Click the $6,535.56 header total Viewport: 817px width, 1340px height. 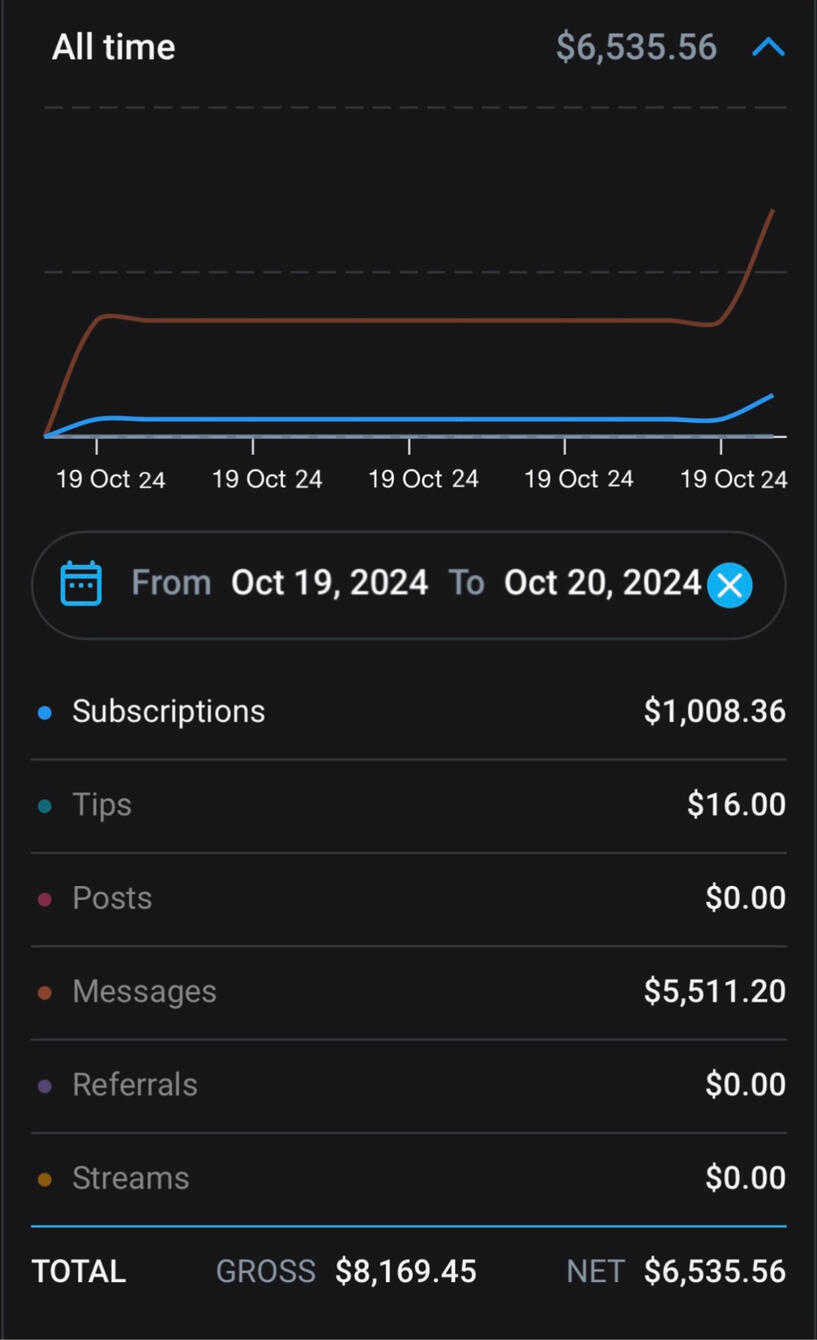pyautogui.click(x=636, y=47)
